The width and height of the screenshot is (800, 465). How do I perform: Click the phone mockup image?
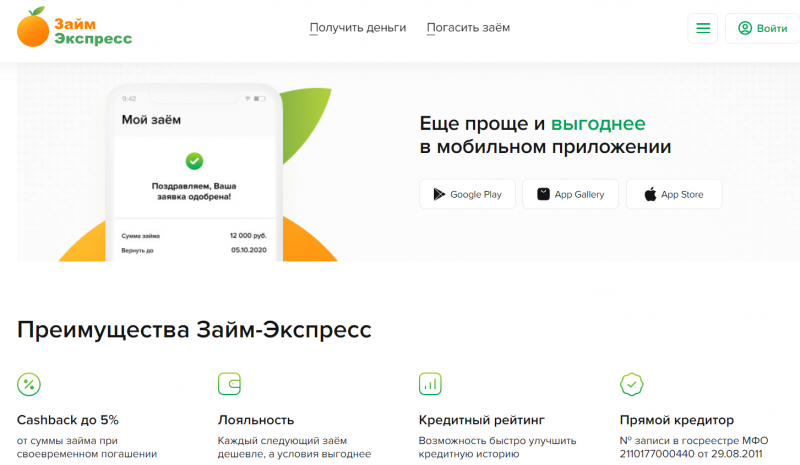194,173
